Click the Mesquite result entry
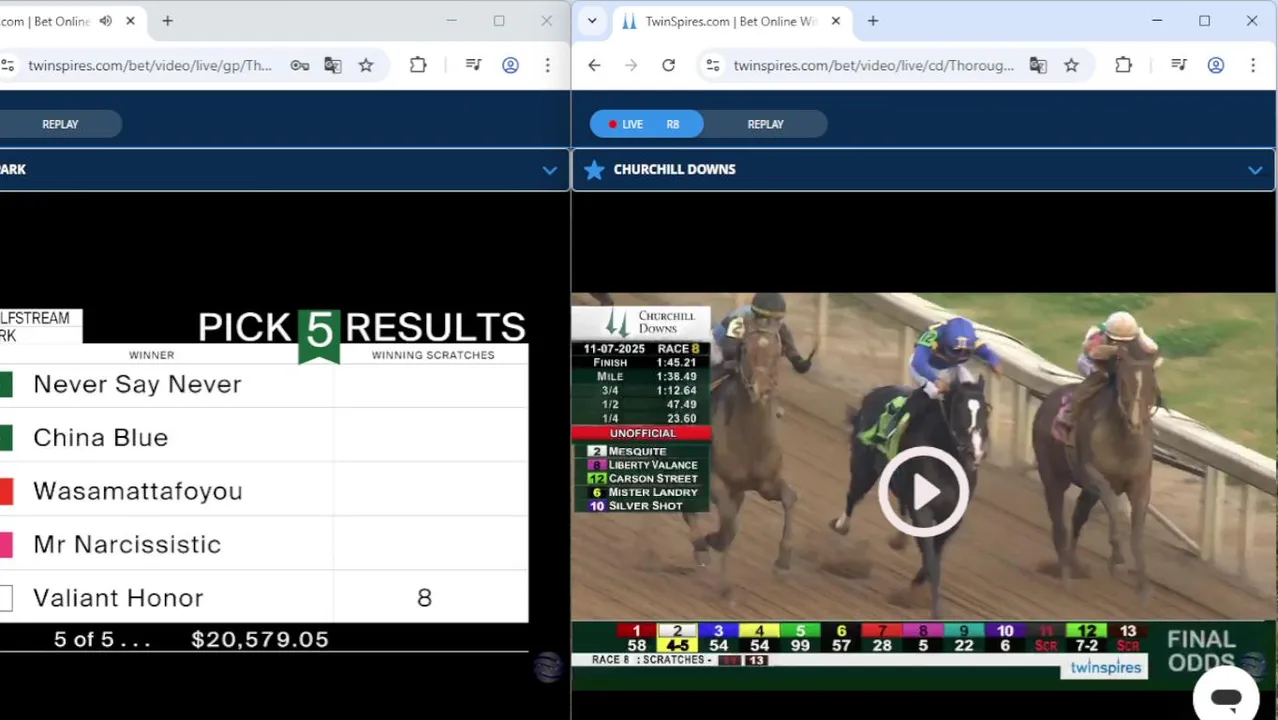Viewport: 1278px width, 720px height. click(x=641, y=451)
